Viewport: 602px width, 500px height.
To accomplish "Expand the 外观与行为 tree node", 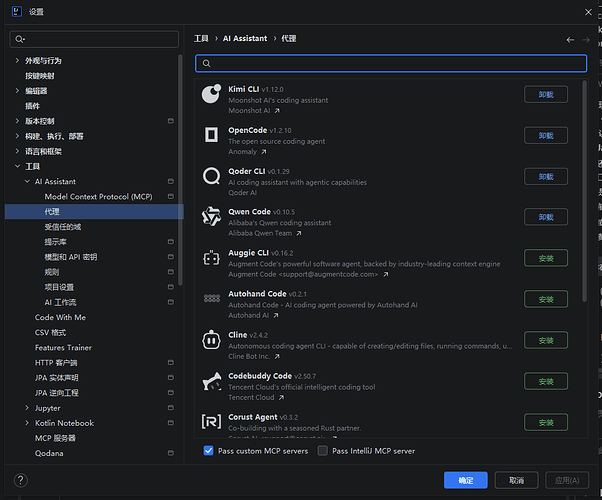I will (x=17, y=60).
